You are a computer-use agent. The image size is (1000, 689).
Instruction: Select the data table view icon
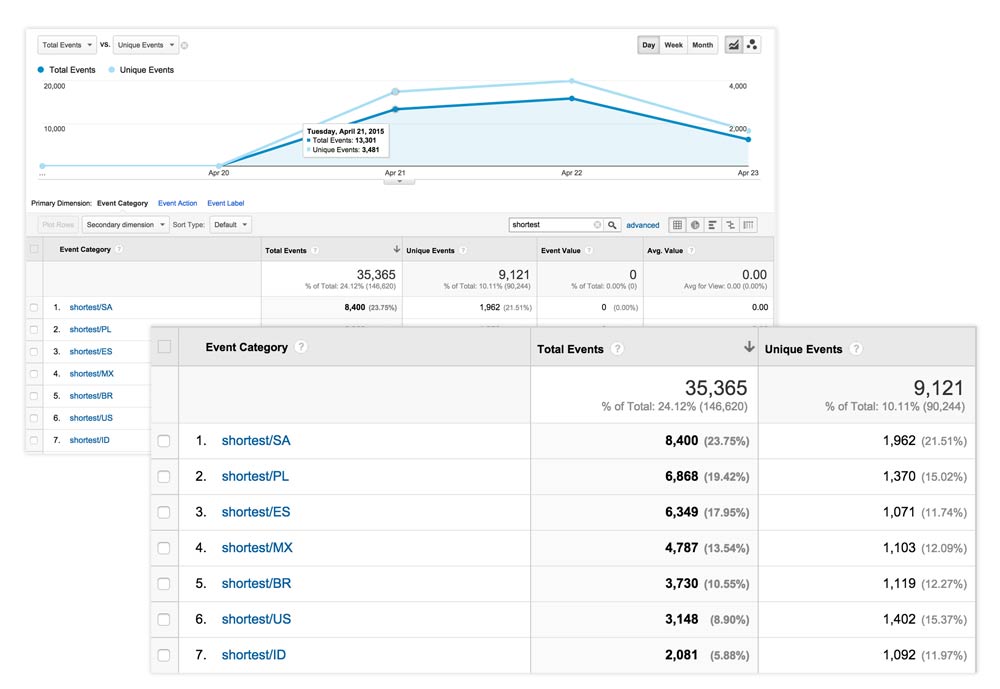pyautogui.click(x=677, y=225)
